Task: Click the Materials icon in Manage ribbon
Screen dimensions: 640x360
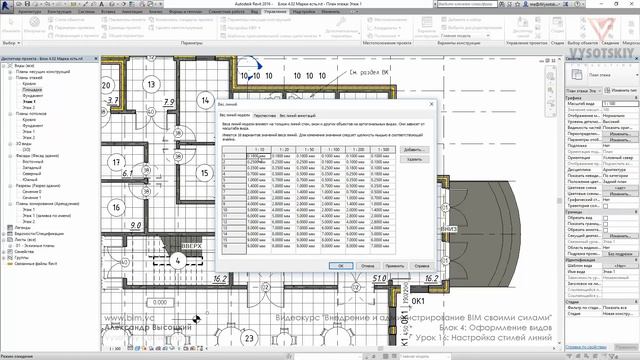Action: [x=35, y=23]
